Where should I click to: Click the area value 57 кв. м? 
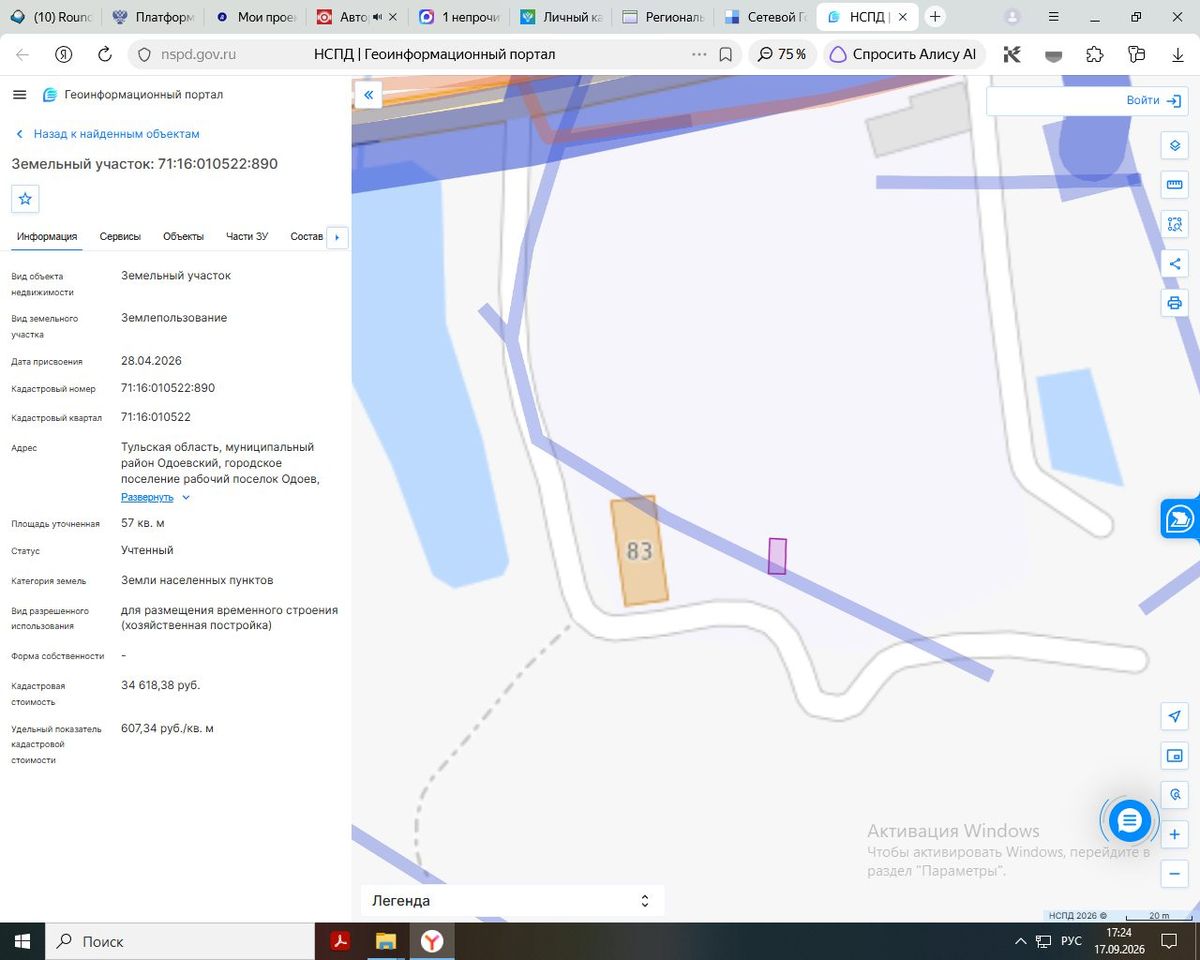(143, 523)
